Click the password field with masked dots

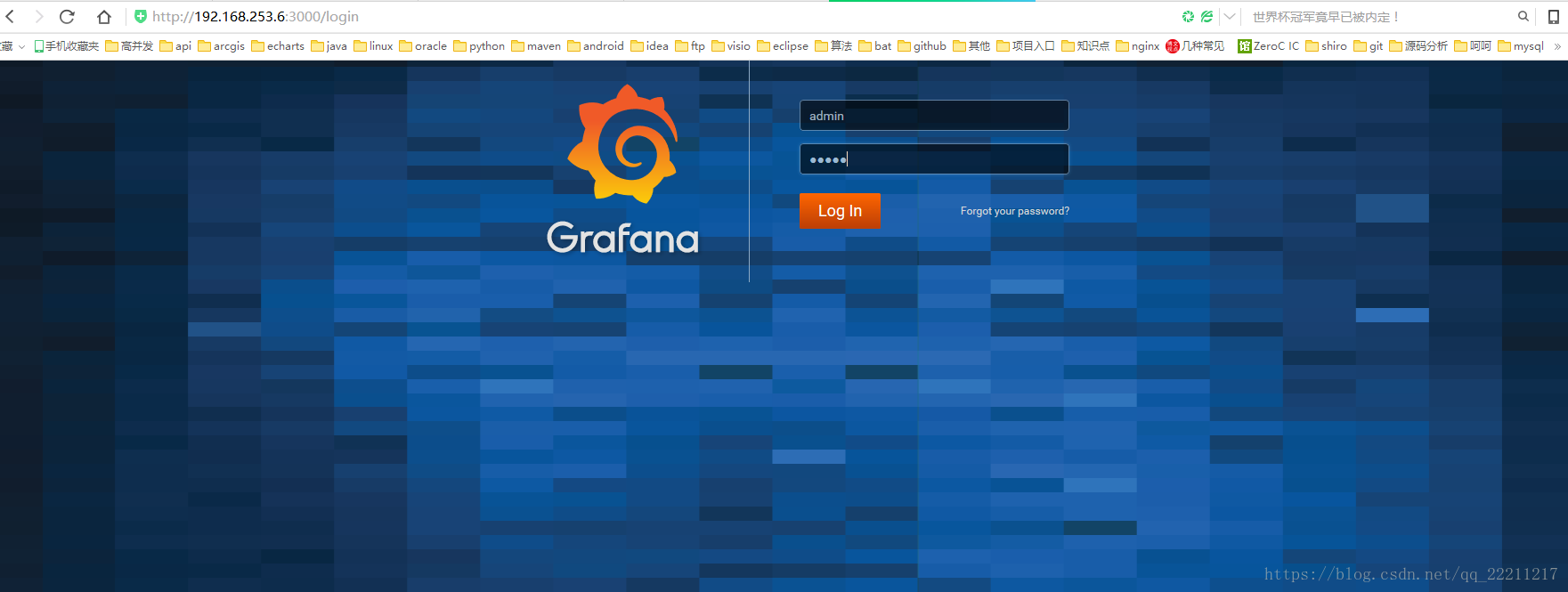(934, 159)
